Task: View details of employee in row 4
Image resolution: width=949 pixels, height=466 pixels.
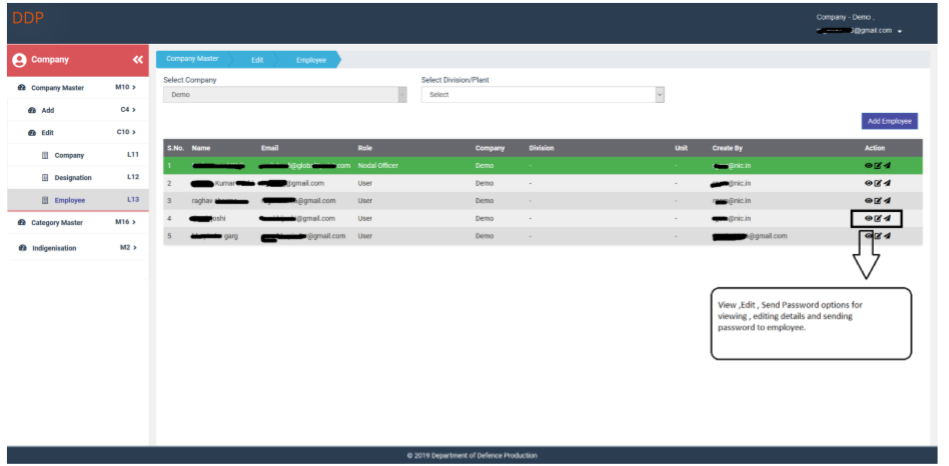Action: pos(868,218)
